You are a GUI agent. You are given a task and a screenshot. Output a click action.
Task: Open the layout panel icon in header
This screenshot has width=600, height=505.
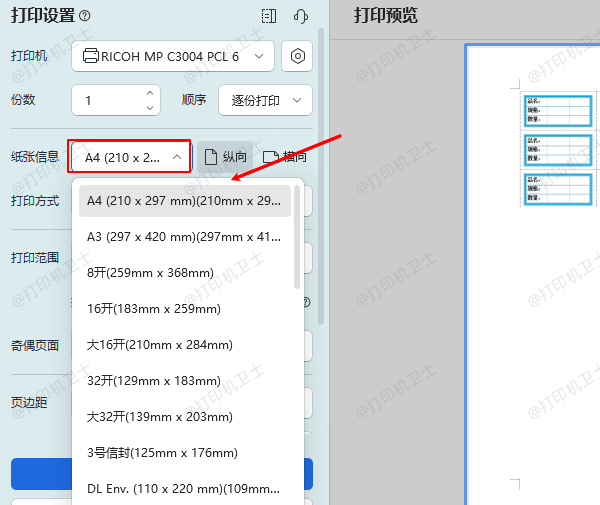point(269,16)
